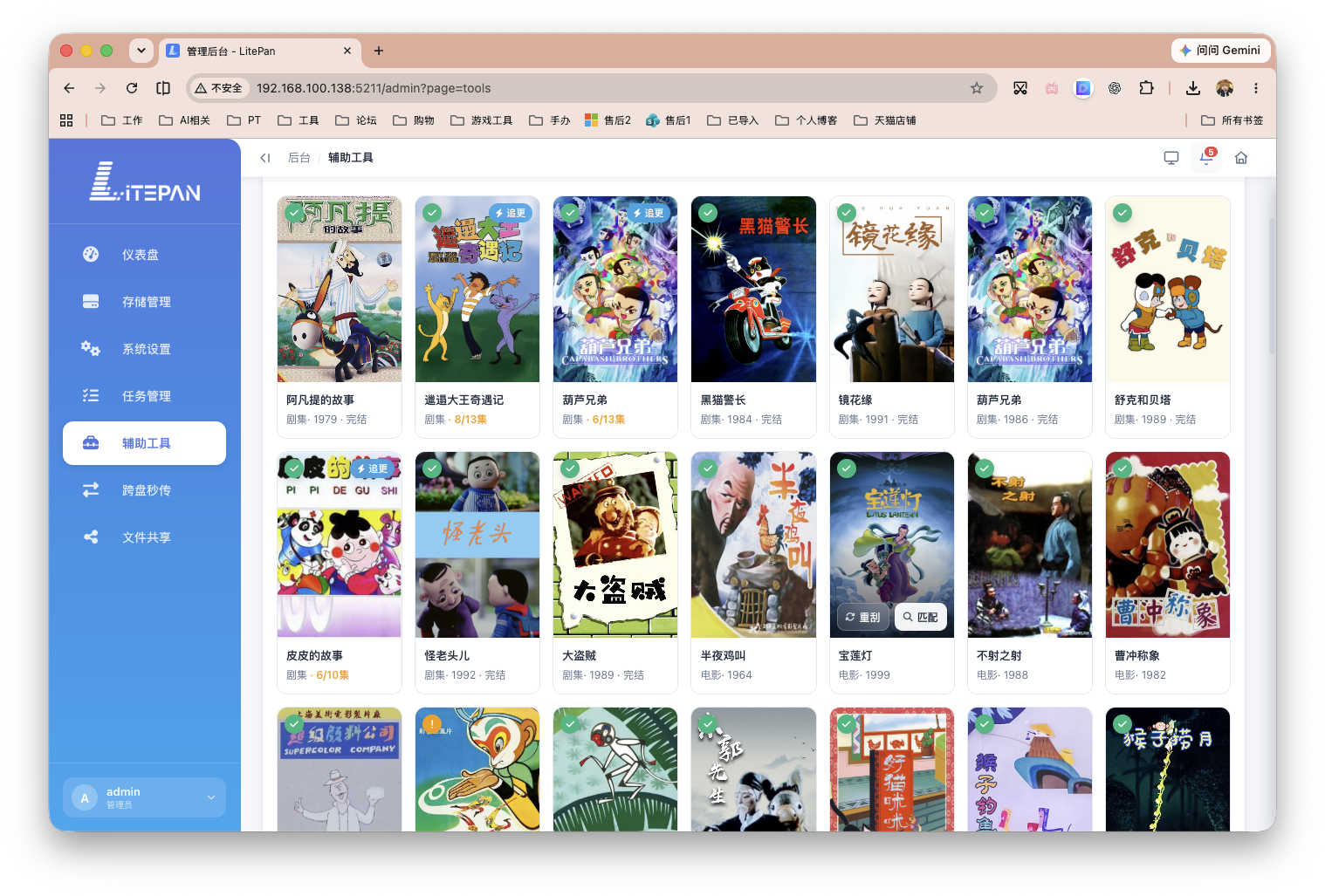Click the home icon in top bar

click(1241, 158)
